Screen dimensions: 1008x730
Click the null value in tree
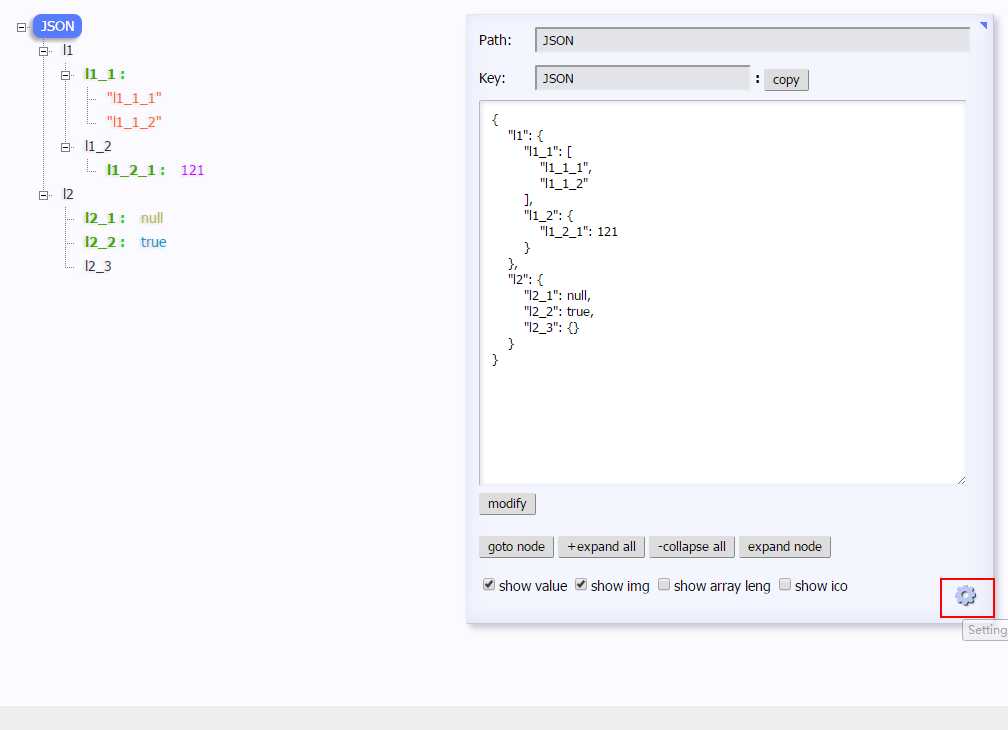pyautogui.click(x=152, y=218)
